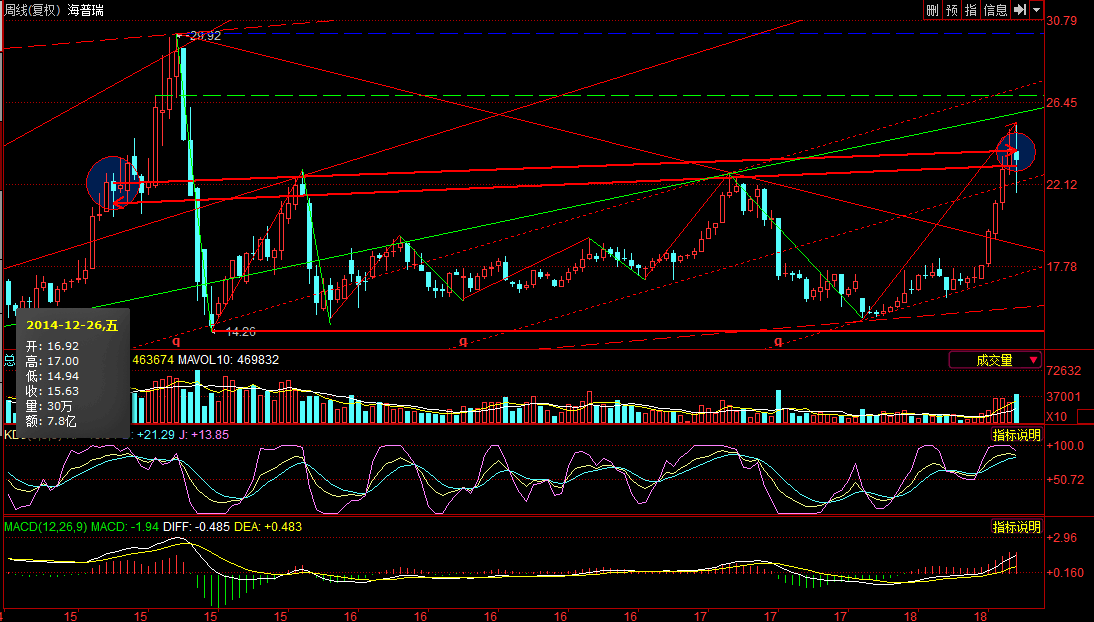
Task: Select the left blue circle annotation
Action: tap(110, 183)
